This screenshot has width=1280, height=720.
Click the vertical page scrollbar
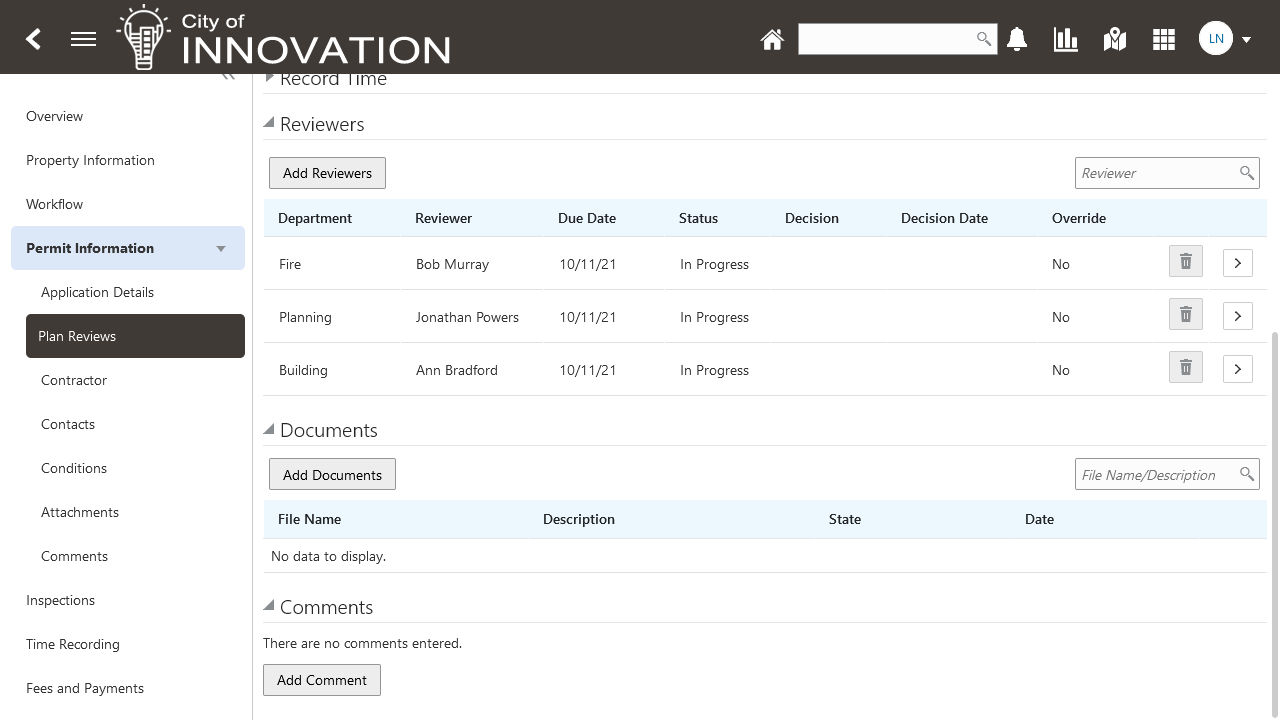coord(1274,520)
